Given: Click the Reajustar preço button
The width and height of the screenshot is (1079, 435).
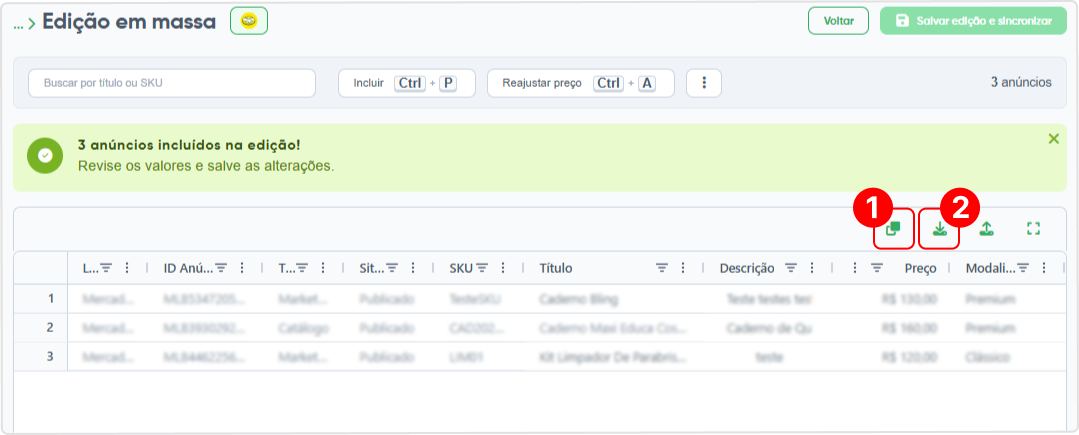Looking at the screenshot, I should click(x=581, y=83).
